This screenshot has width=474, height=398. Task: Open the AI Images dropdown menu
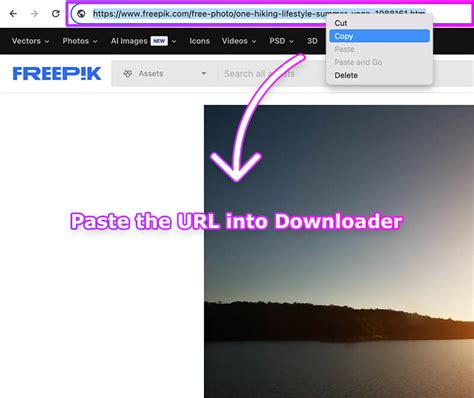click(143, 41)
